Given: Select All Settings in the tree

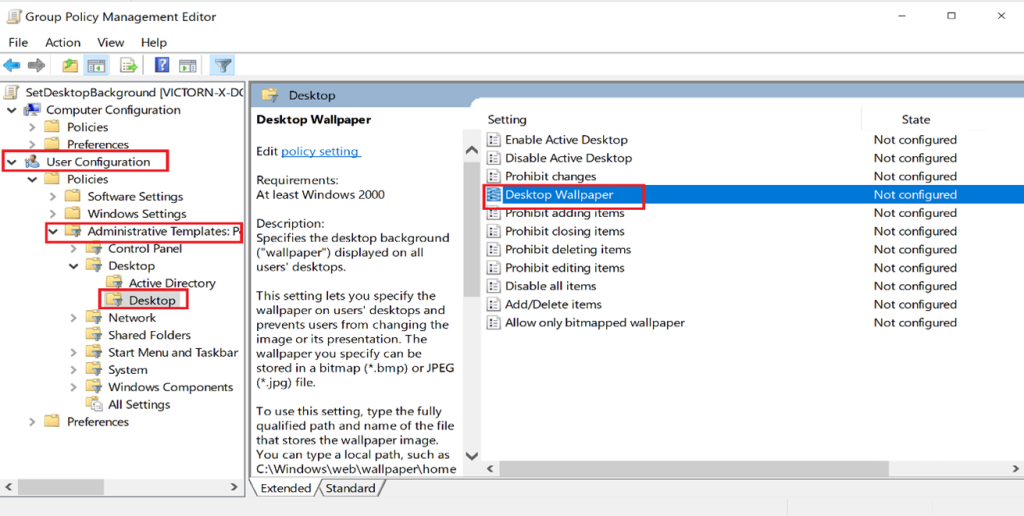Looking at the screenshot, I should pyautogui.click(x=139, y=404).
